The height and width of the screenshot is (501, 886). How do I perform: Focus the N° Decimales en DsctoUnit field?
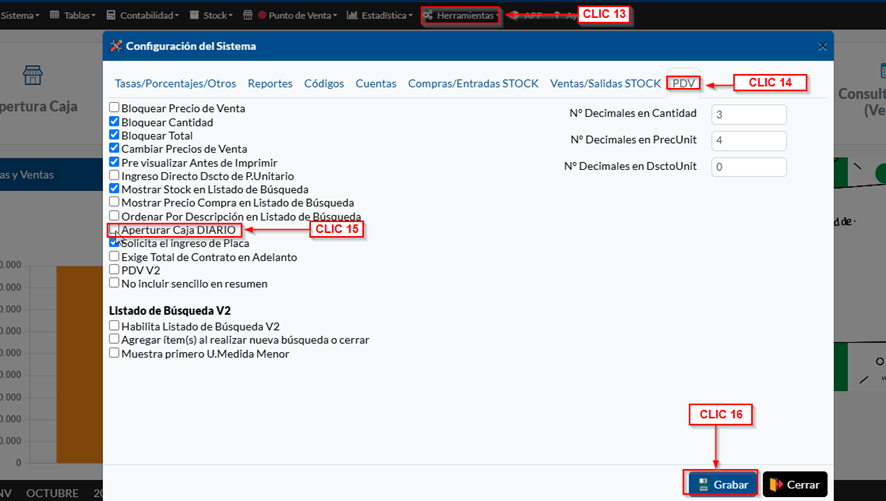coord(748,167)
